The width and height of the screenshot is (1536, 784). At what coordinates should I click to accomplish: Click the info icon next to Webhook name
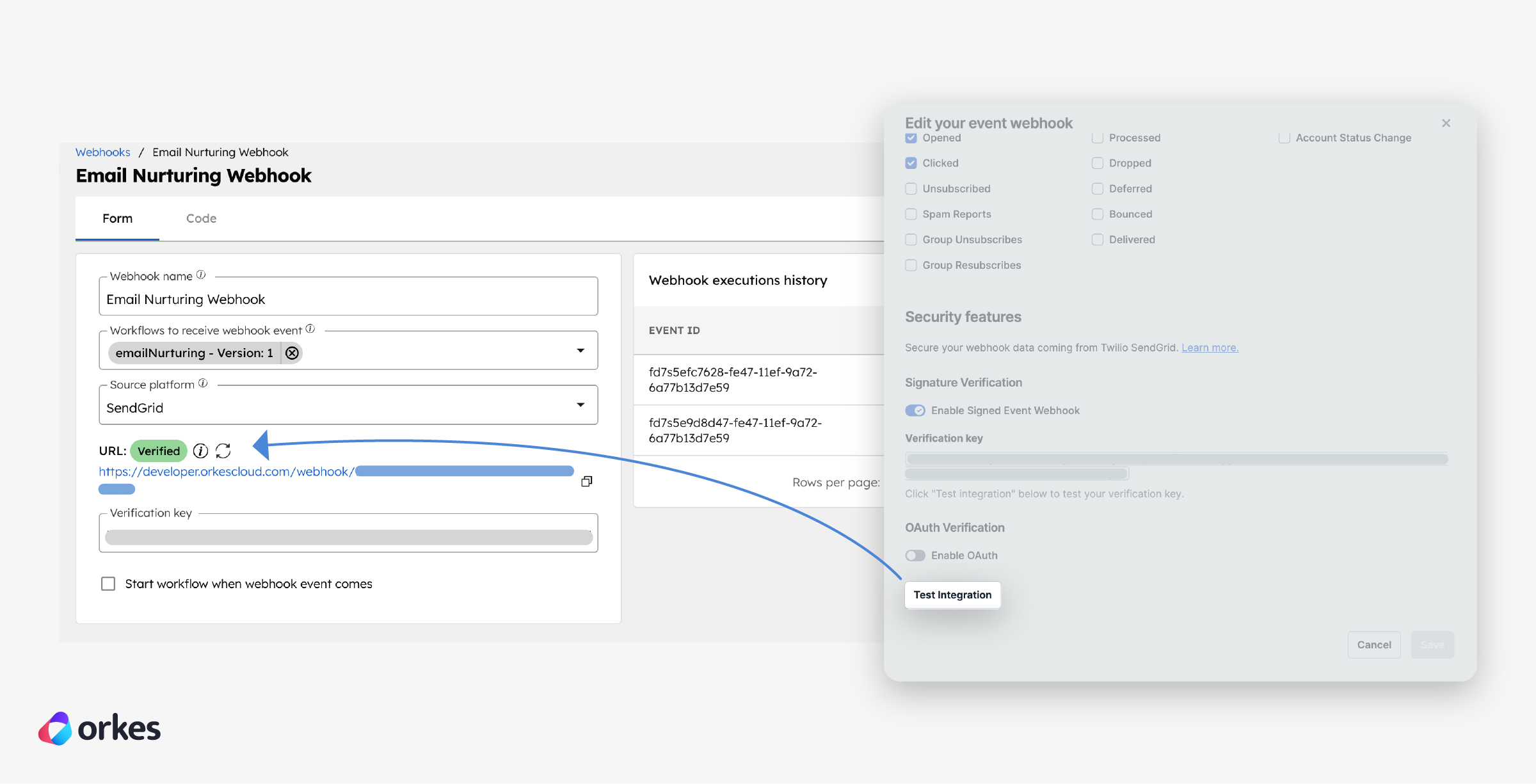click(x=200, y=275)
